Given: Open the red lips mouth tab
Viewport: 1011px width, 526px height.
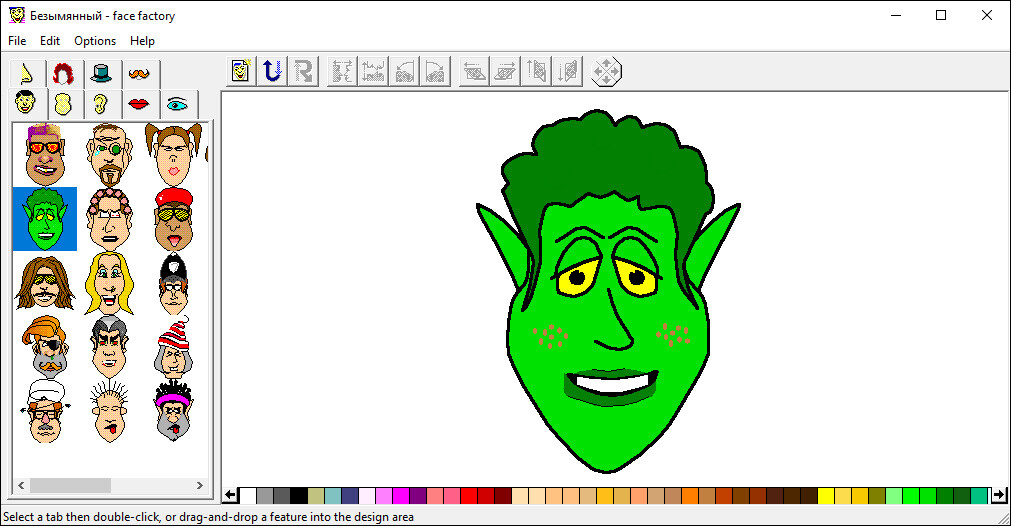Looking at the screenshot, I should [139, 104].
